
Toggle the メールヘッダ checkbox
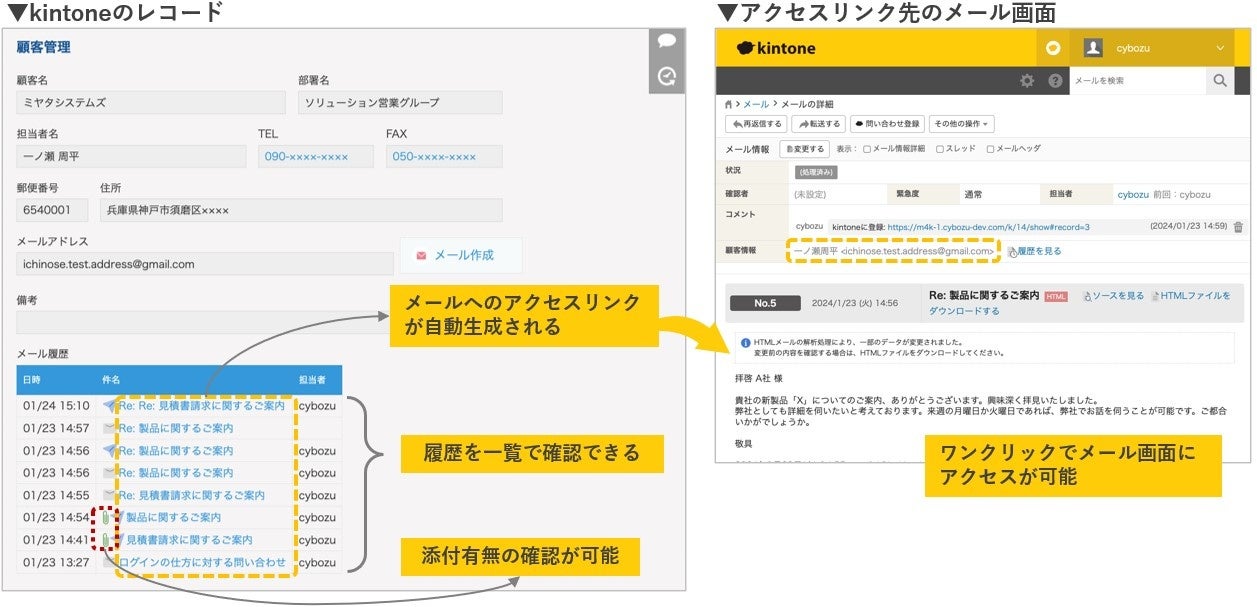point(990,149)
